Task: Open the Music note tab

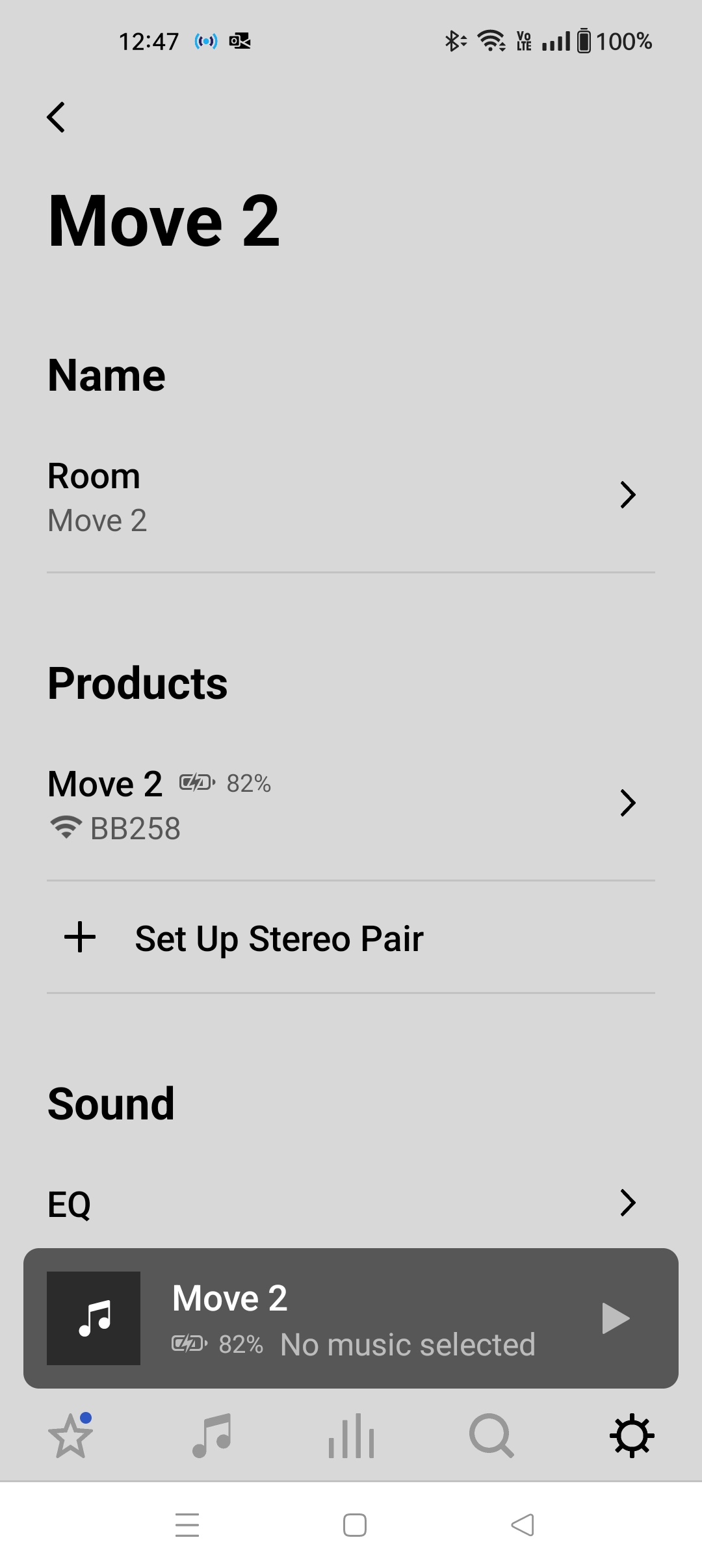Action: (x=212, y=1435)
